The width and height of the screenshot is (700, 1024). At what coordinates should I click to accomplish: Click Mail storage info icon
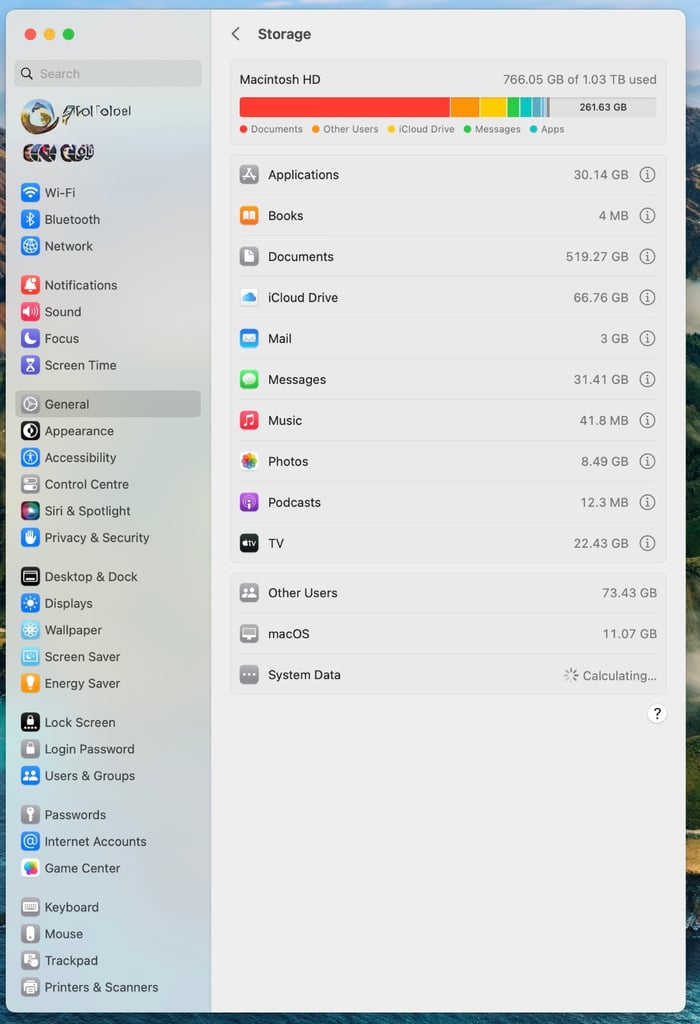click(x=647, y=338)
